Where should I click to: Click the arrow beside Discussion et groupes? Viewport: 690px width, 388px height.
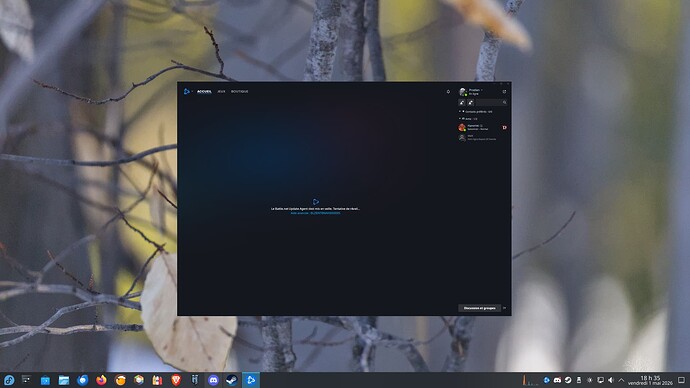point(504,308)
